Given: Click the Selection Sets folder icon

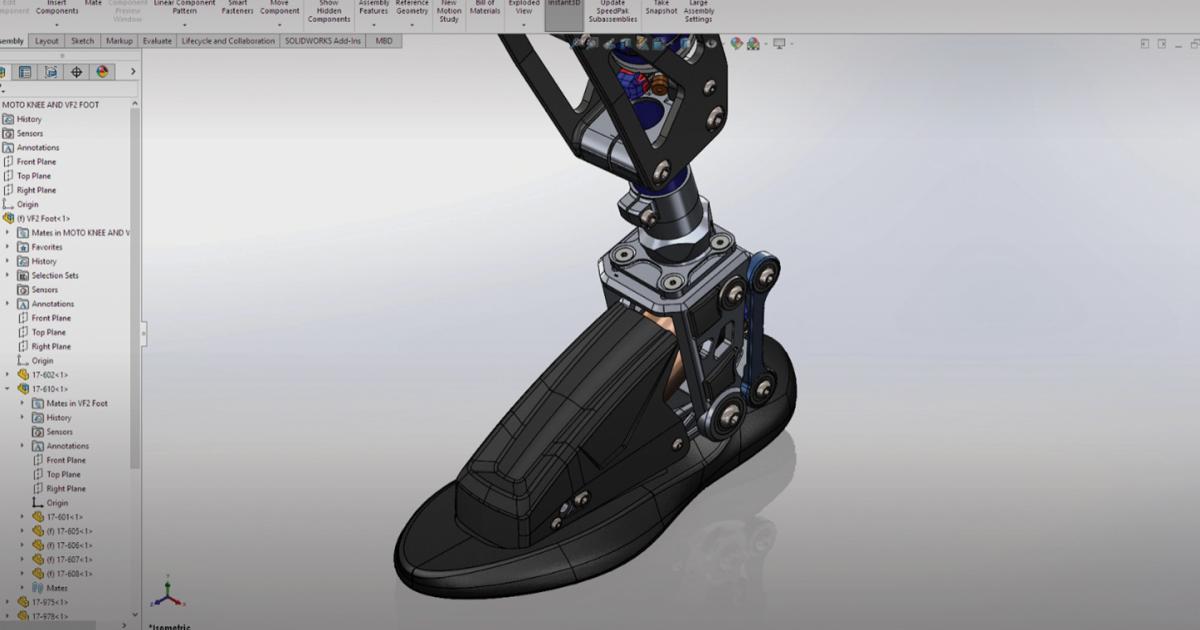Looking at the screenshot, I should coord(23,275).
